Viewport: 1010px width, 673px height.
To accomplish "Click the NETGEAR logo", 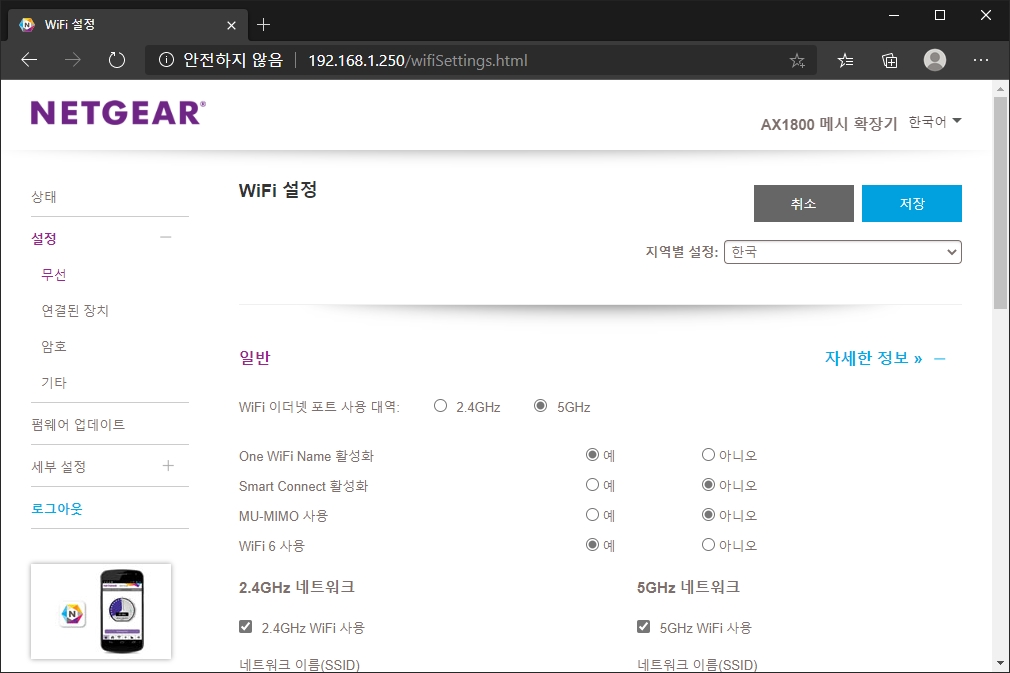I will pos(118,113).
